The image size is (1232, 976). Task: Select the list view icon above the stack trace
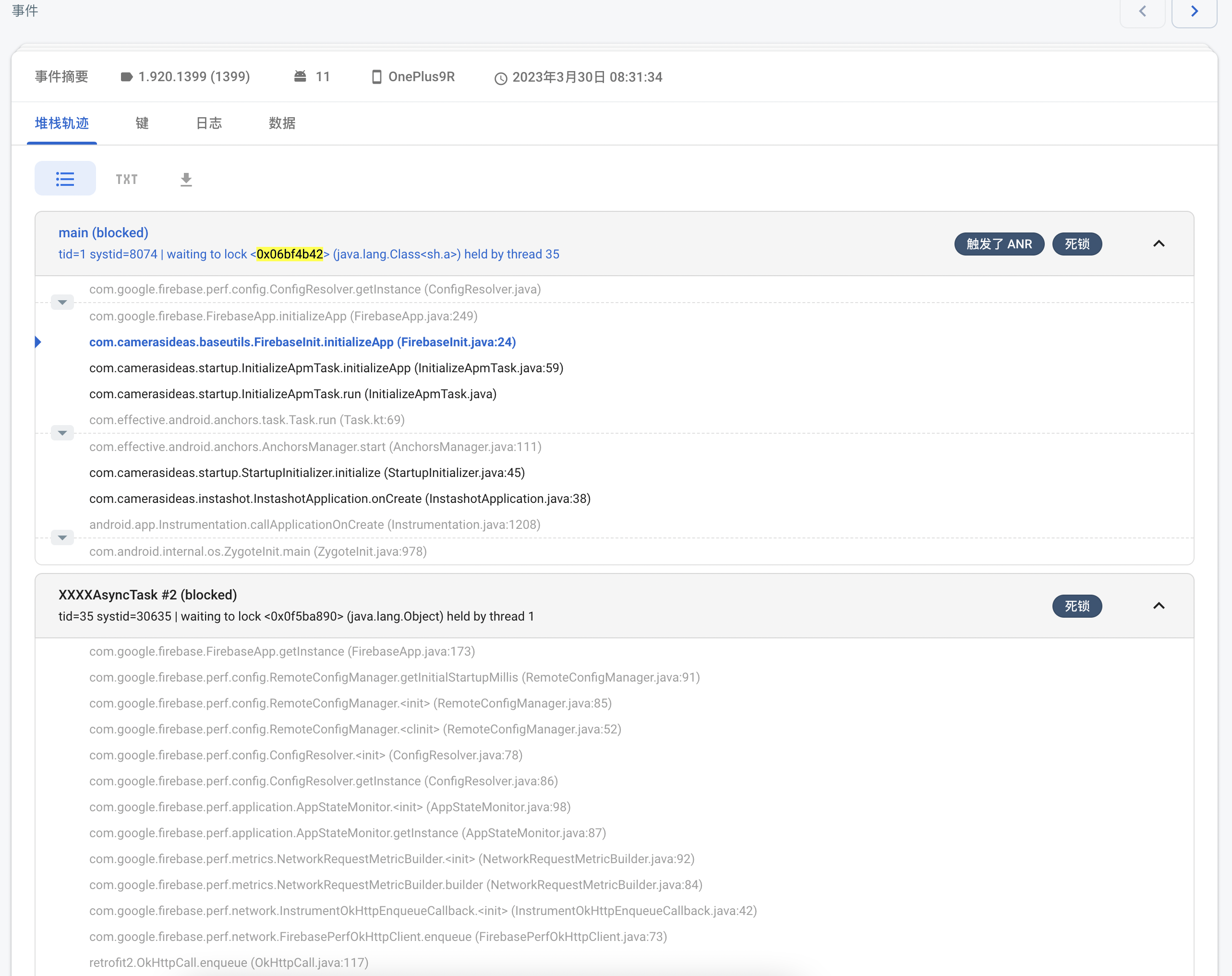[65, 178]
